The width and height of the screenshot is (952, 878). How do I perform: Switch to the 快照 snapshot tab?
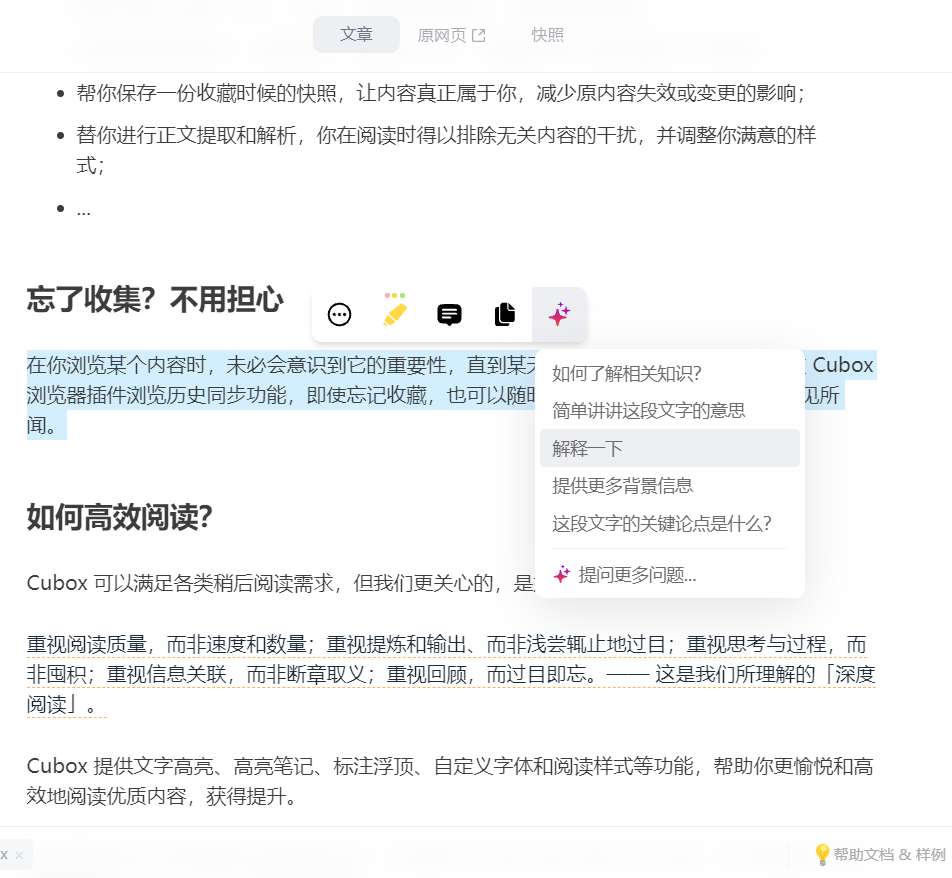[x=547, y=35]
